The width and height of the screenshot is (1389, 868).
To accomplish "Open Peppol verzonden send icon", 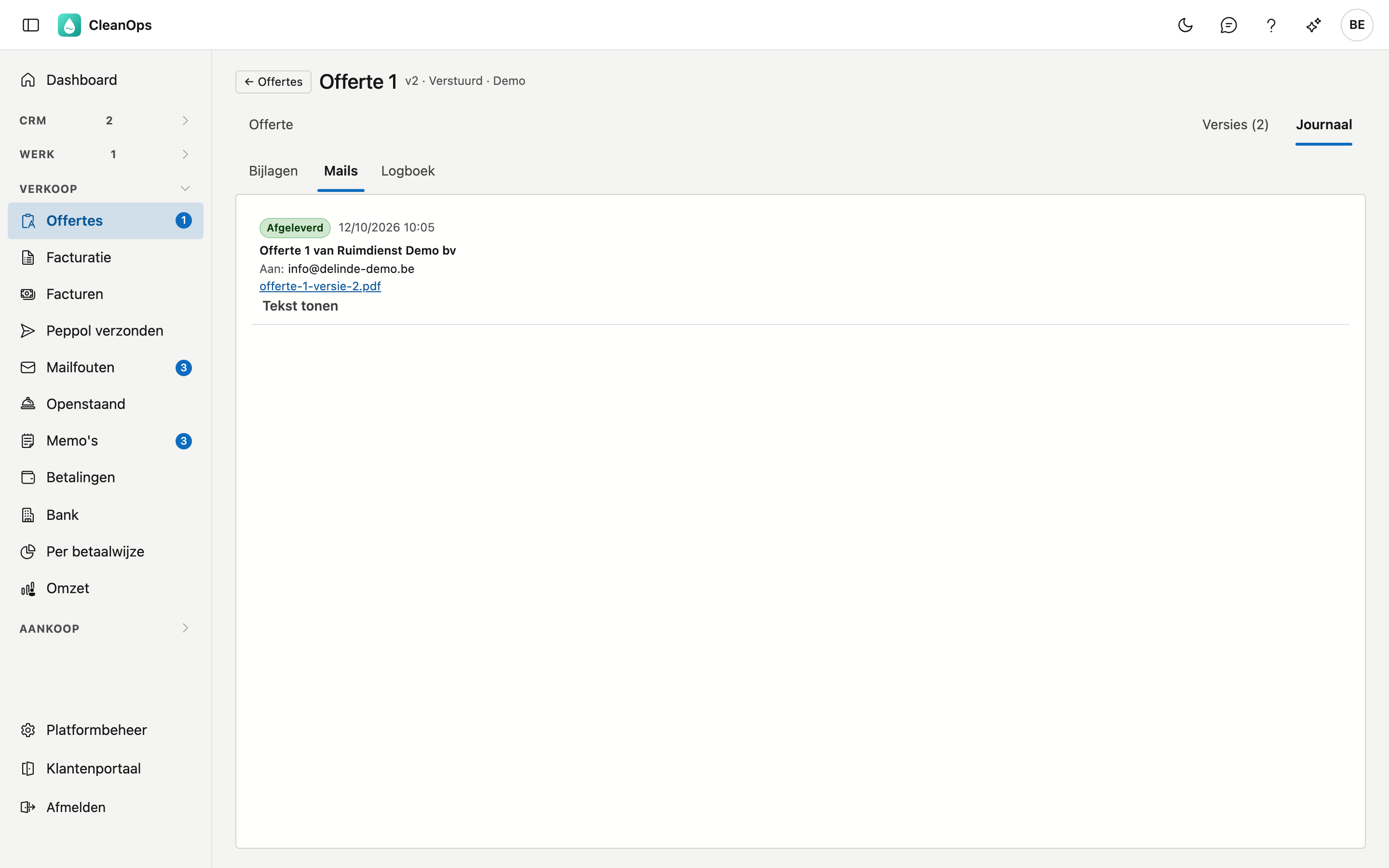I will point(28,331).
